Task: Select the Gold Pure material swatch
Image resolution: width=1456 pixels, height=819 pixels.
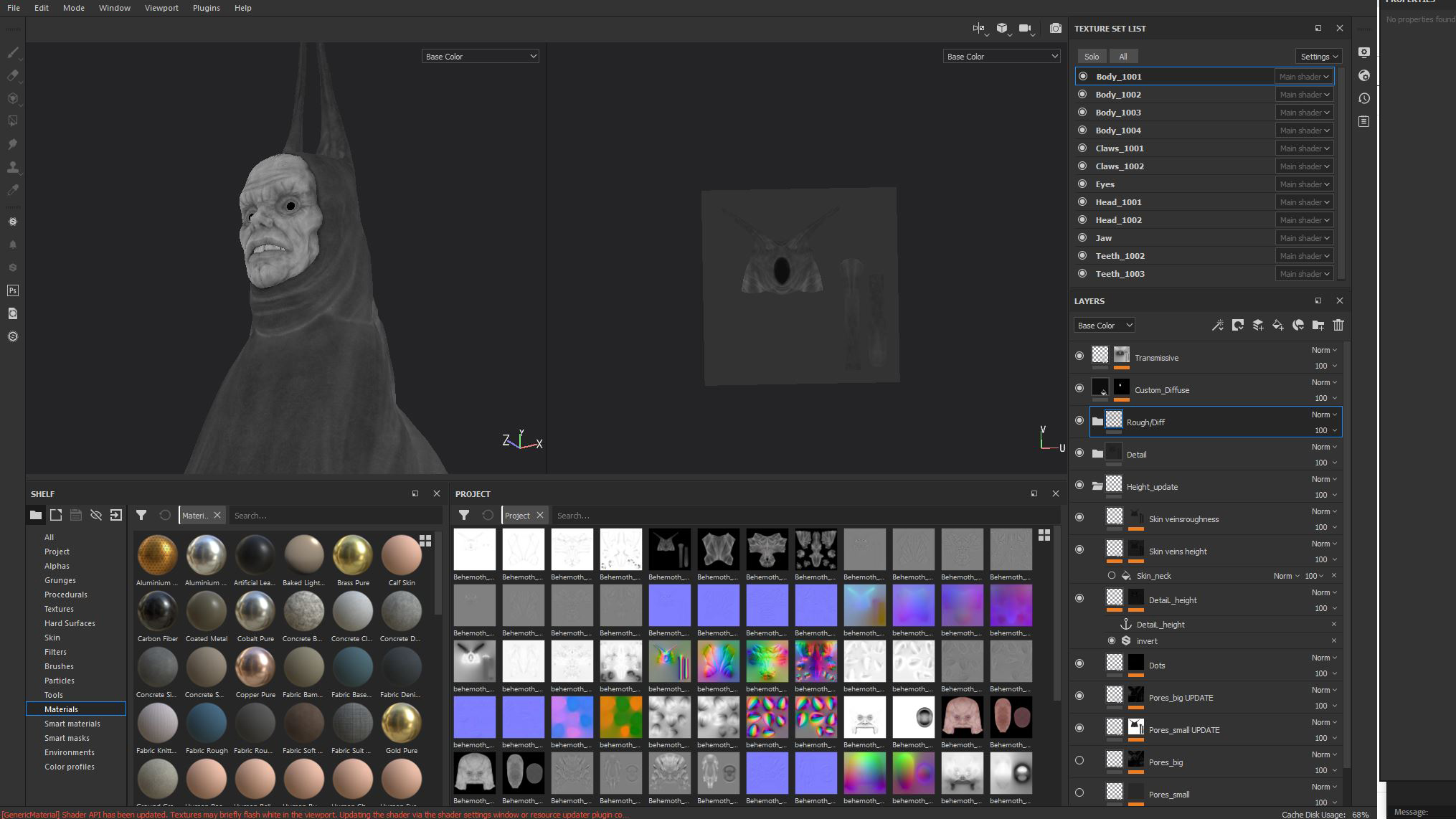Action: 401,723
